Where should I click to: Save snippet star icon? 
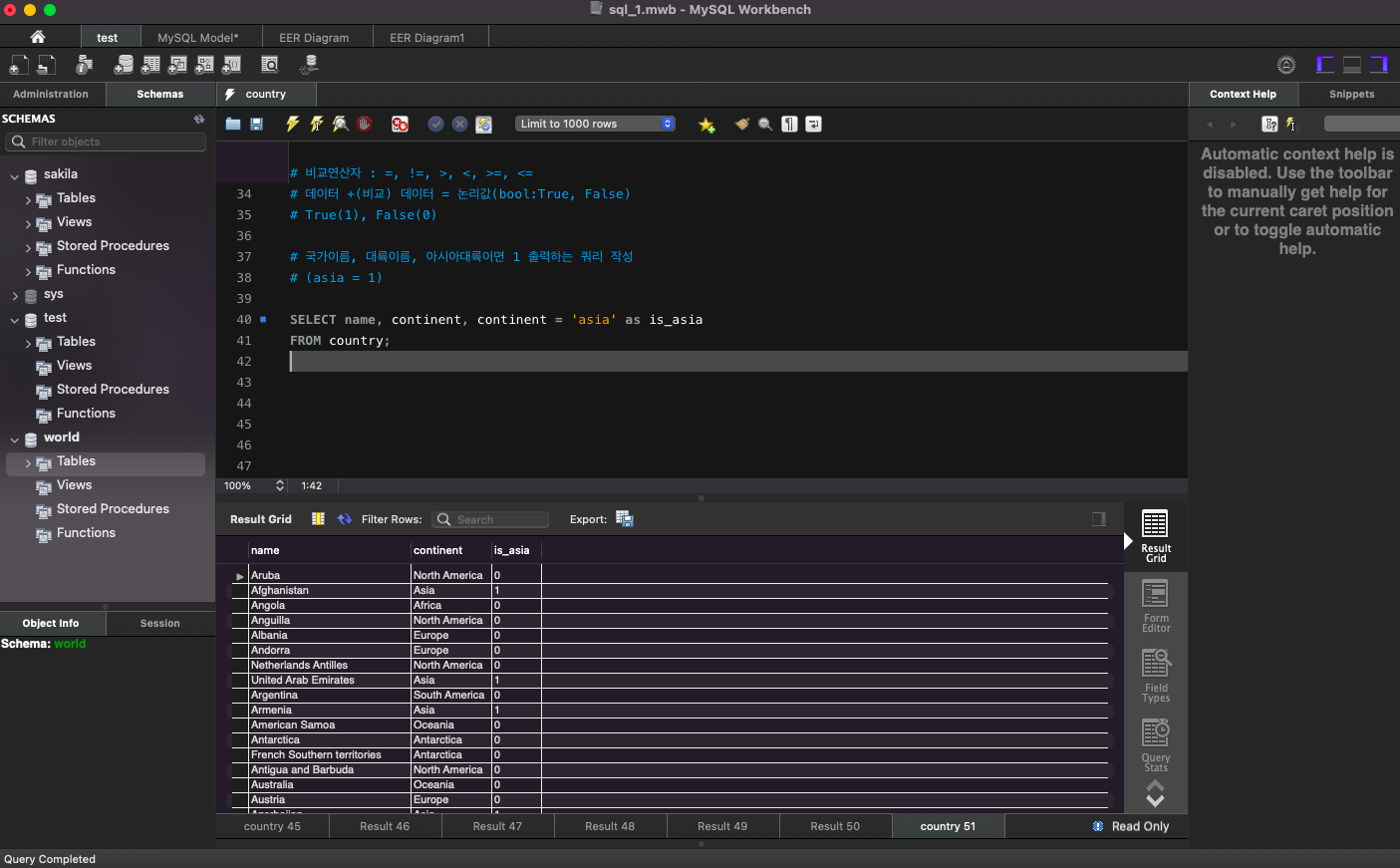click(x=706, y=125)
